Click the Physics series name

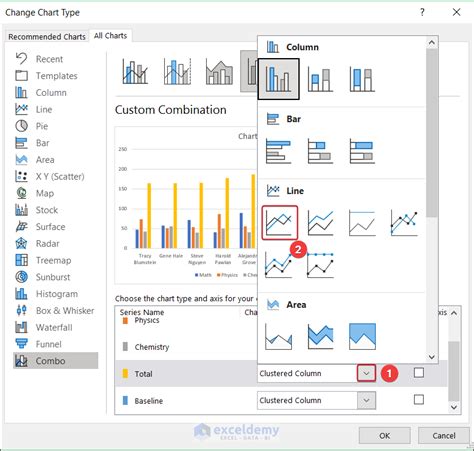pyautogui.click(x=147, y=320)
